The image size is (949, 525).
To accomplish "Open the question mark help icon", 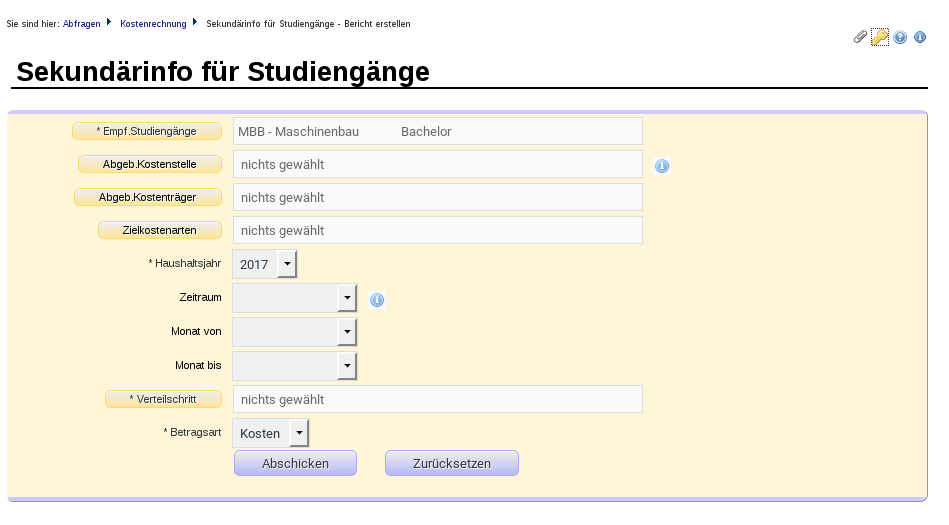I will 900,37.
